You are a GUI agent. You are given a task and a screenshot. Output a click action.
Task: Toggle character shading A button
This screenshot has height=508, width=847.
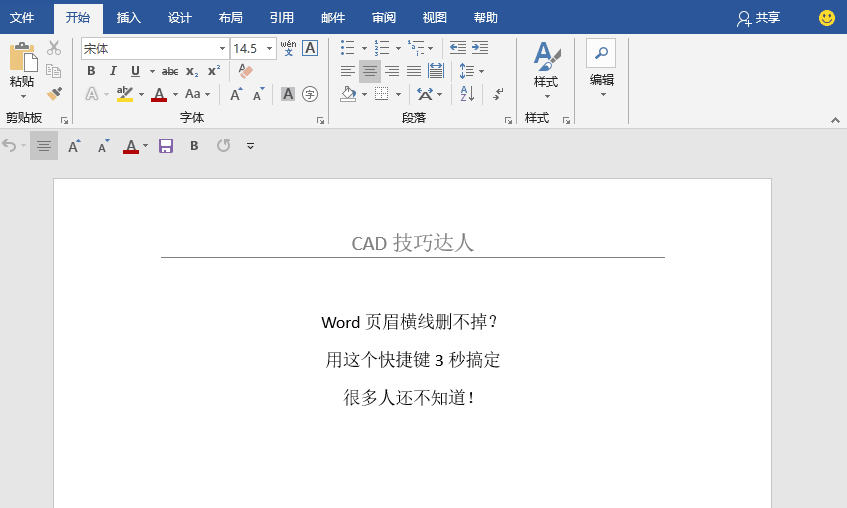point(288,94)
